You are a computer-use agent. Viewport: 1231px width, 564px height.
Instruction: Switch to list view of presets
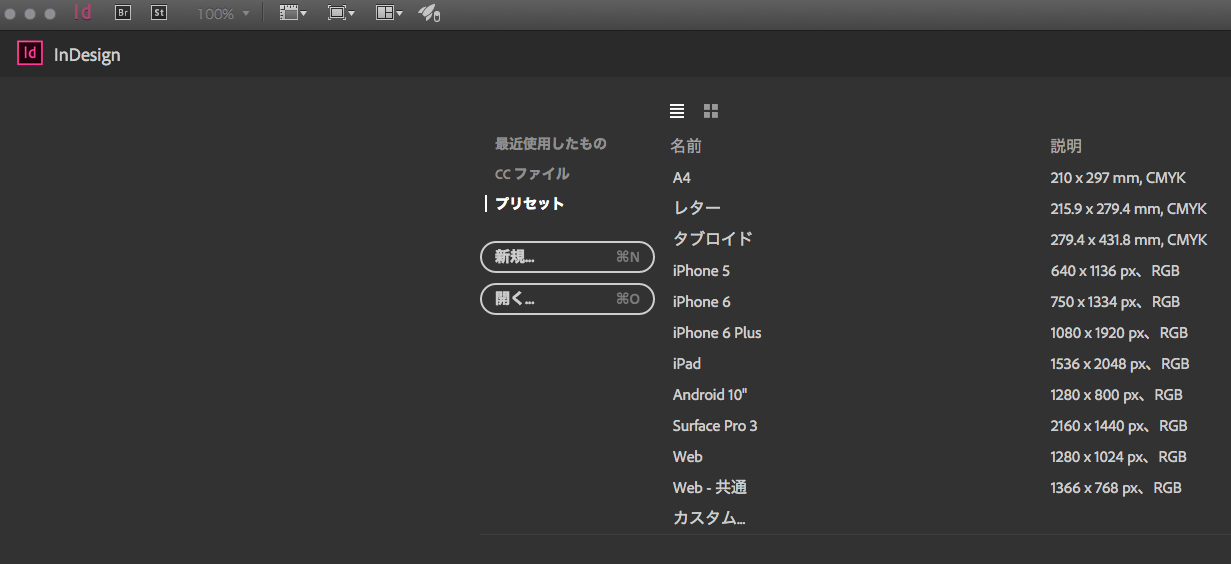677,111
